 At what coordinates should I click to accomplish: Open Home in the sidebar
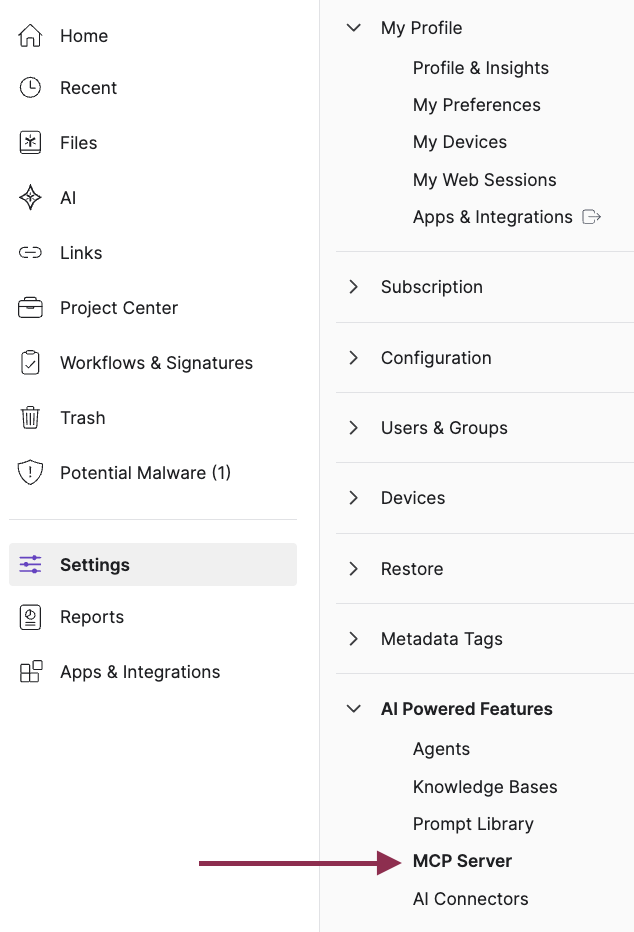click(x=84, y=36)
